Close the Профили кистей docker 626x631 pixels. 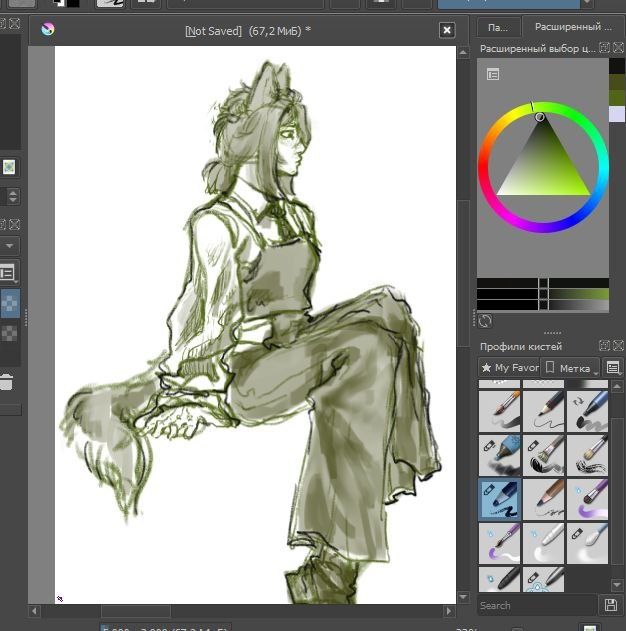click(617, 347)
